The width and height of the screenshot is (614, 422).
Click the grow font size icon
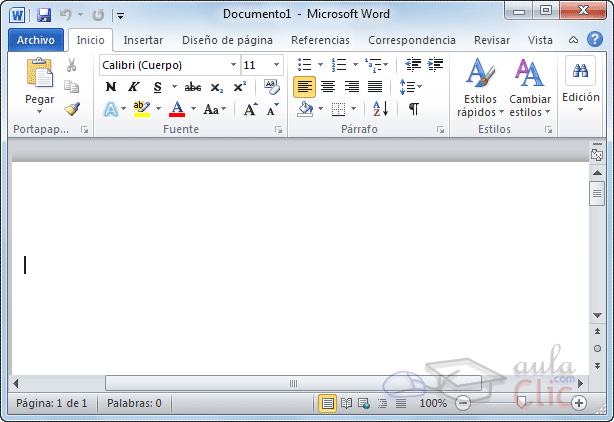click(250, 109)
